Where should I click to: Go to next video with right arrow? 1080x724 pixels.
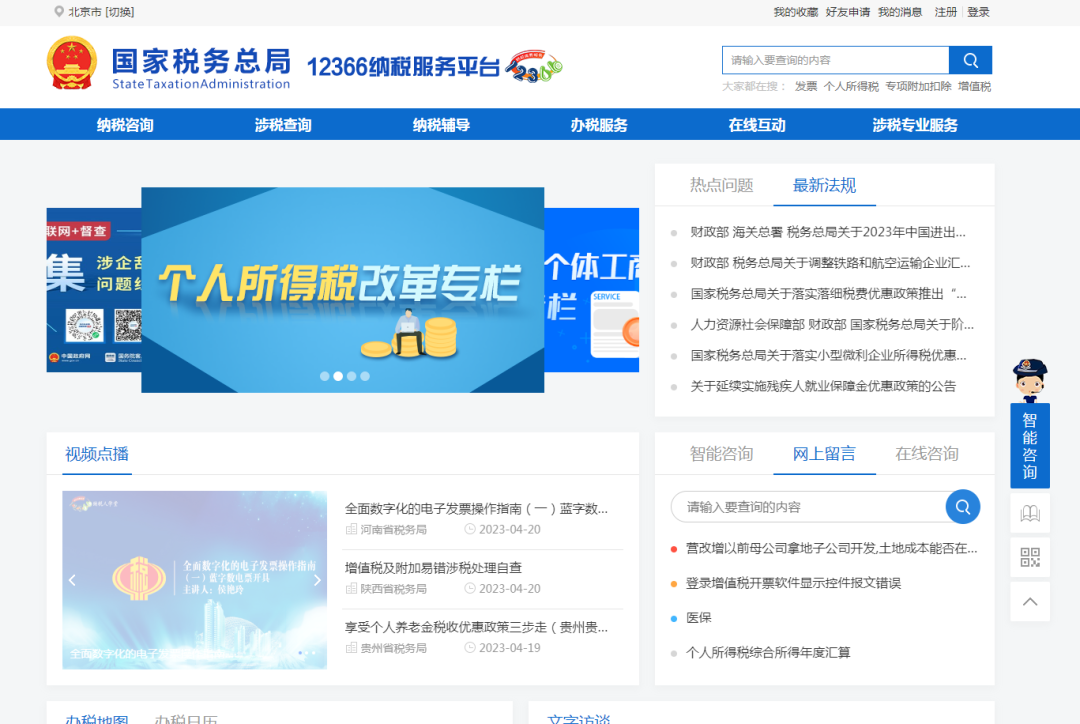pos(317,580)
